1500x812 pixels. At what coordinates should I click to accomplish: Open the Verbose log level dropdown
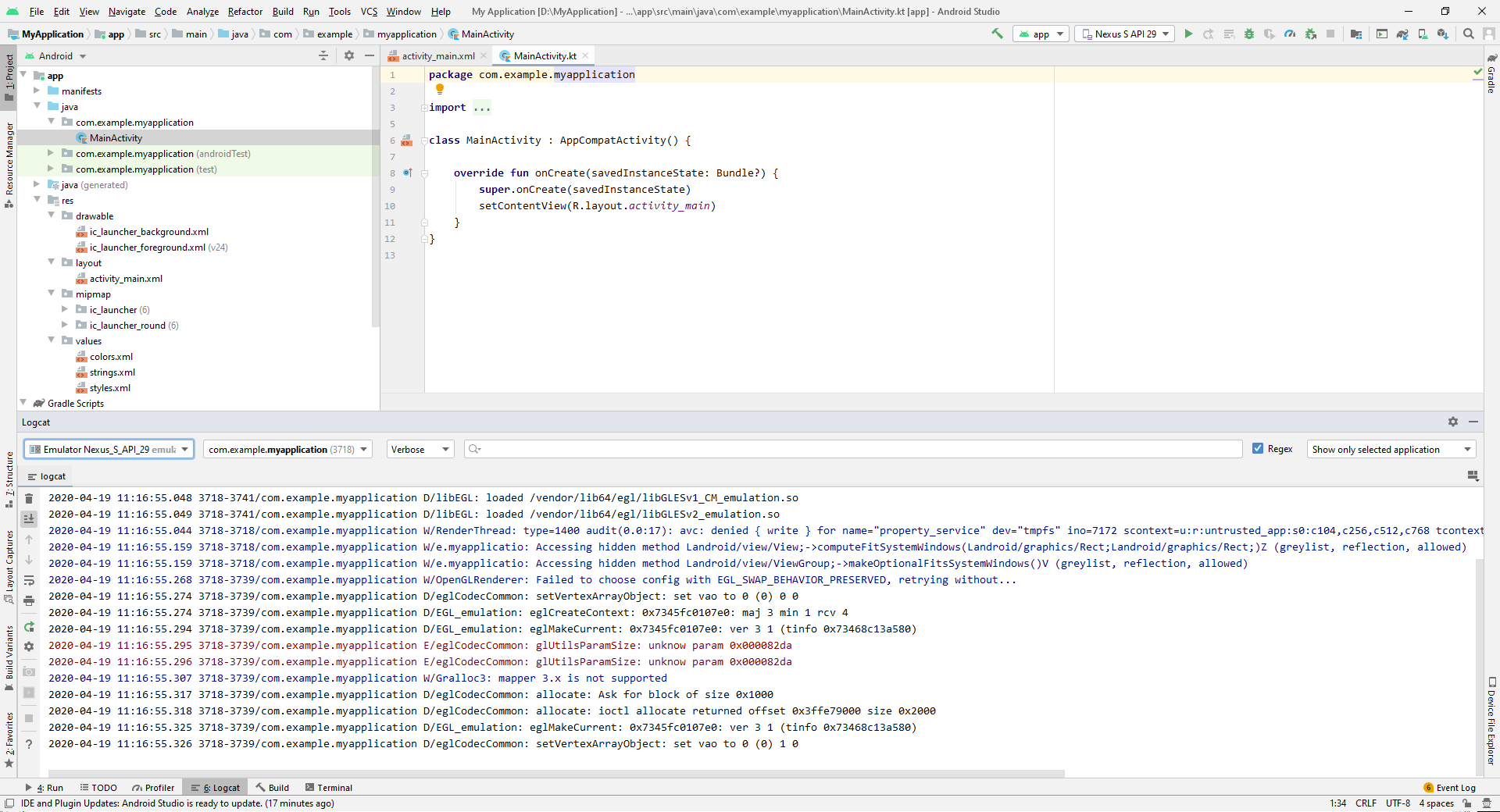(x=420, y=449)
